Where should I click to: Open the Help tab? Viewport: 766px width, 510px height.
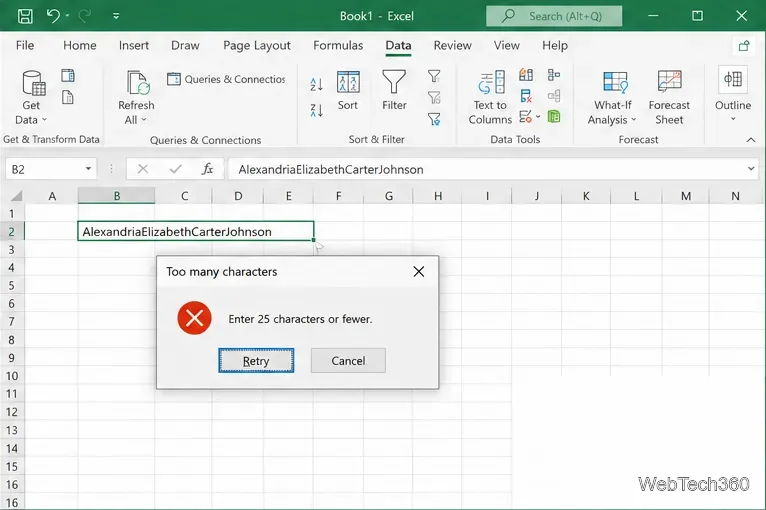tap(555, 45)
